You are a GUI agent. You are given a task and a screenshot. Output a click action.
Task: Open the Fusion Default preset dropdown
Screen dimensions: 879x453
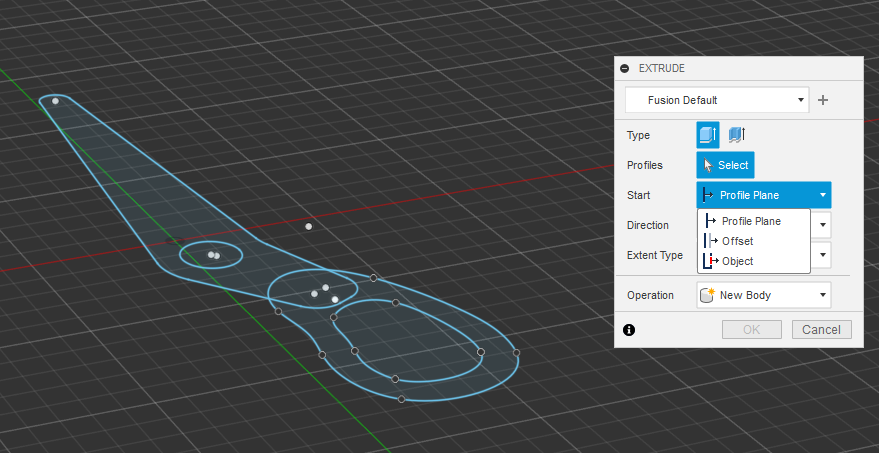[x=717, y=100]
